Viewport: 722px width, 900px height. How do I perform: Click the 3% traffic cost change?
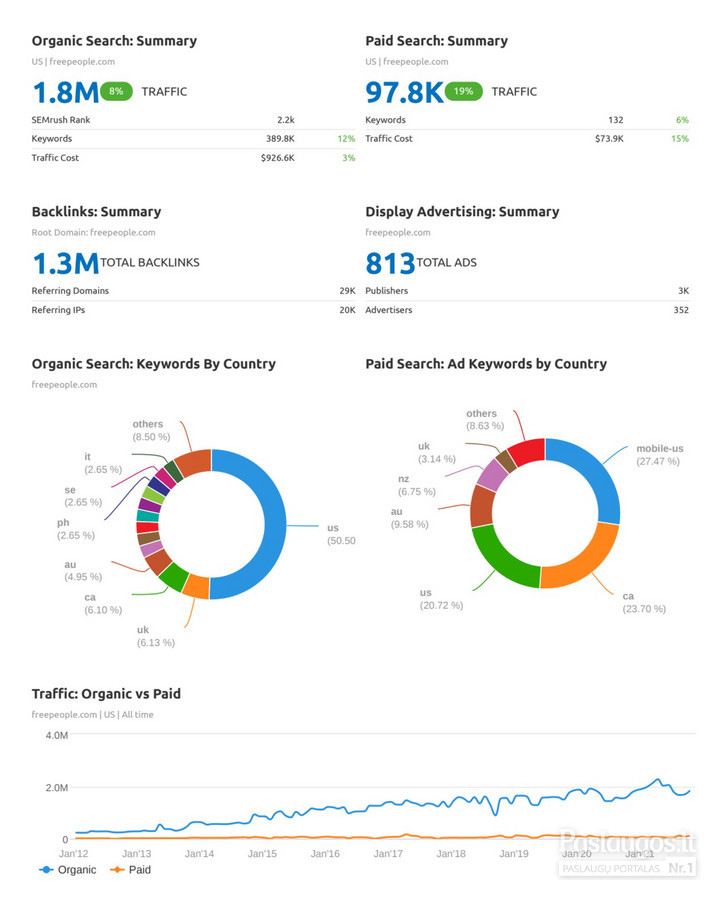[x=349, y=158]
